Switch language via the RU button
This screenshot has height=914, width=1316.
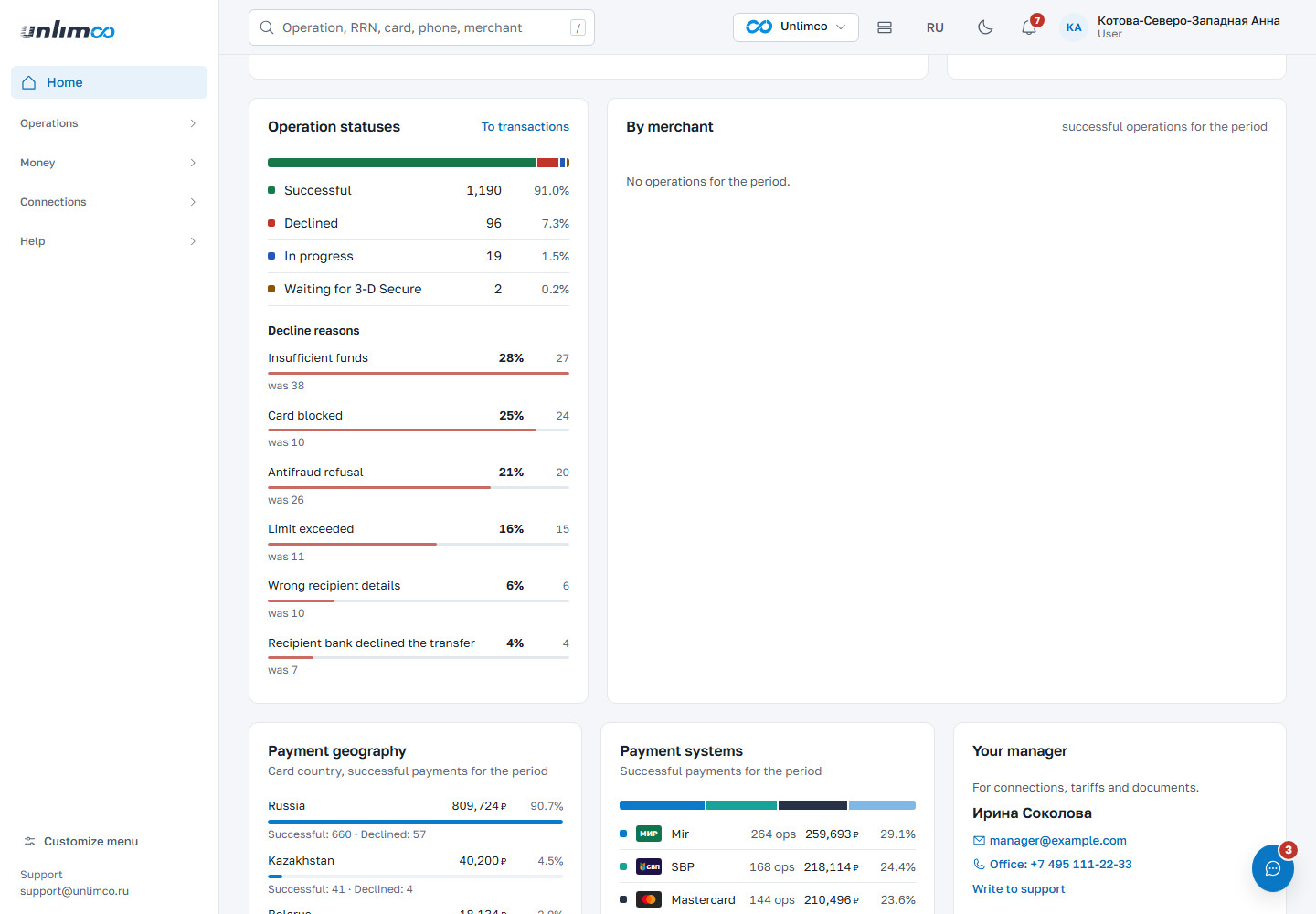pos(935,27)
